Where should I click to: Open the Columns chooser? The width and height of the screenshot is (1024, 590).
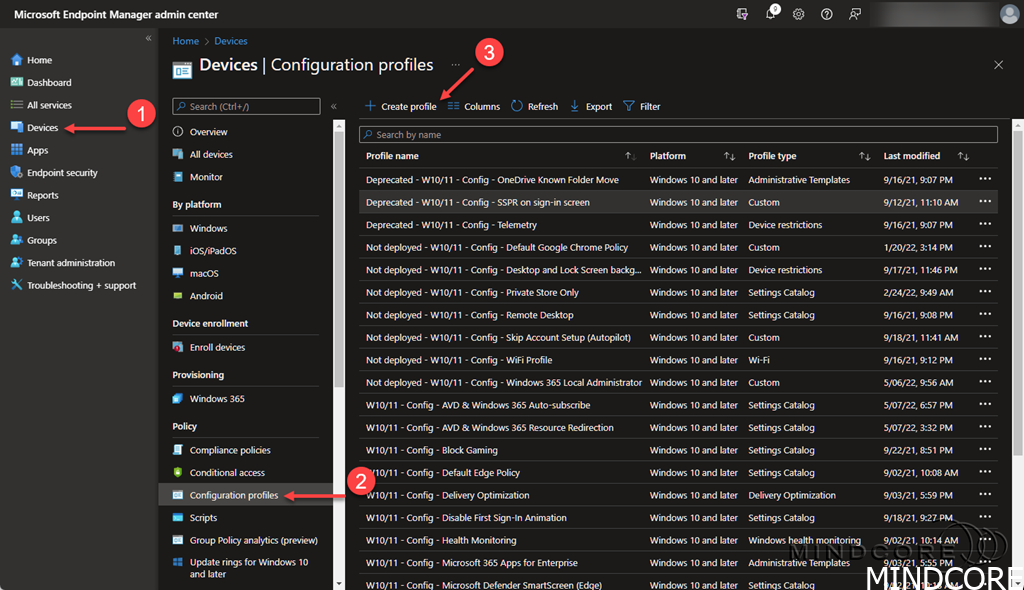(x=473, y=106)
